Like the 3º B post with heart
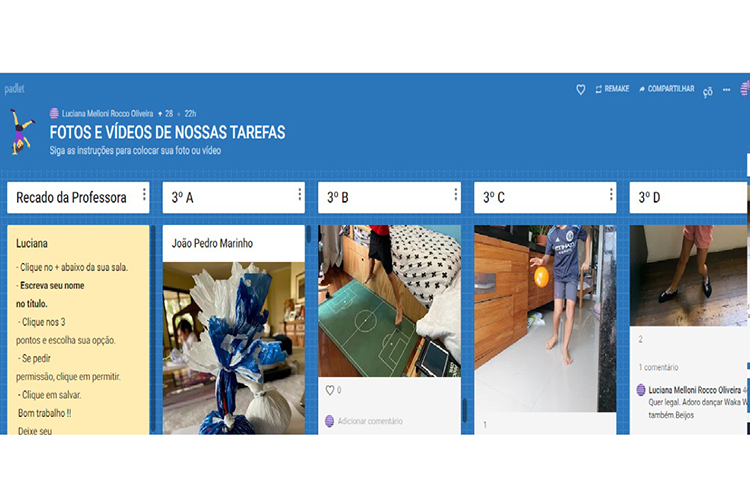This screenshot has height=500, width=750. [x=330, y=390]
